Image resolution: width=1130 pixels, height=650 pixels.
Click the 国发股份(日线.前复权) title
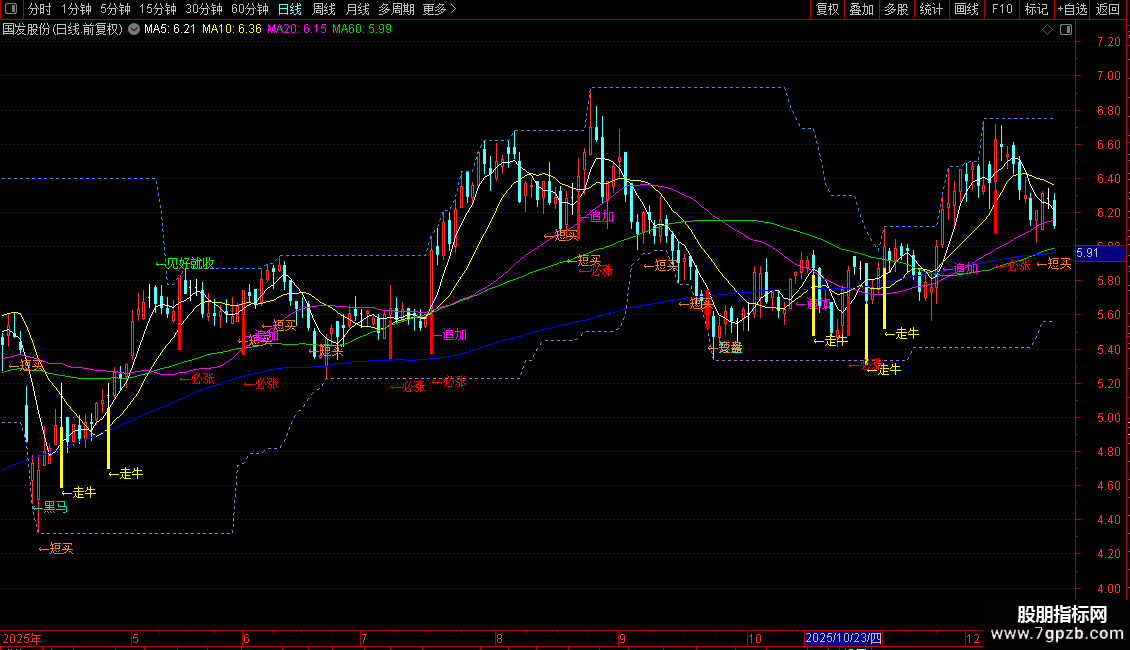point(63,30)
